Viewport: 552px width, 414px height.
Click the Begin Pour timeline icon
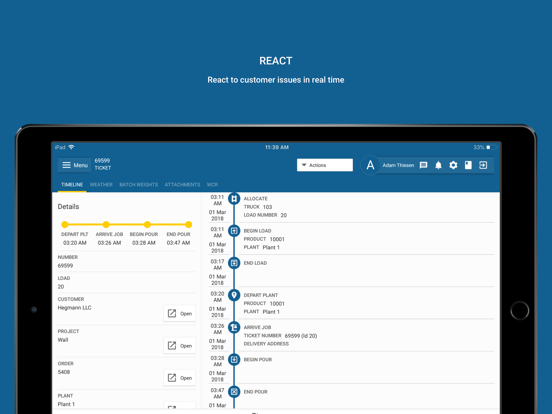pos(234,359)
